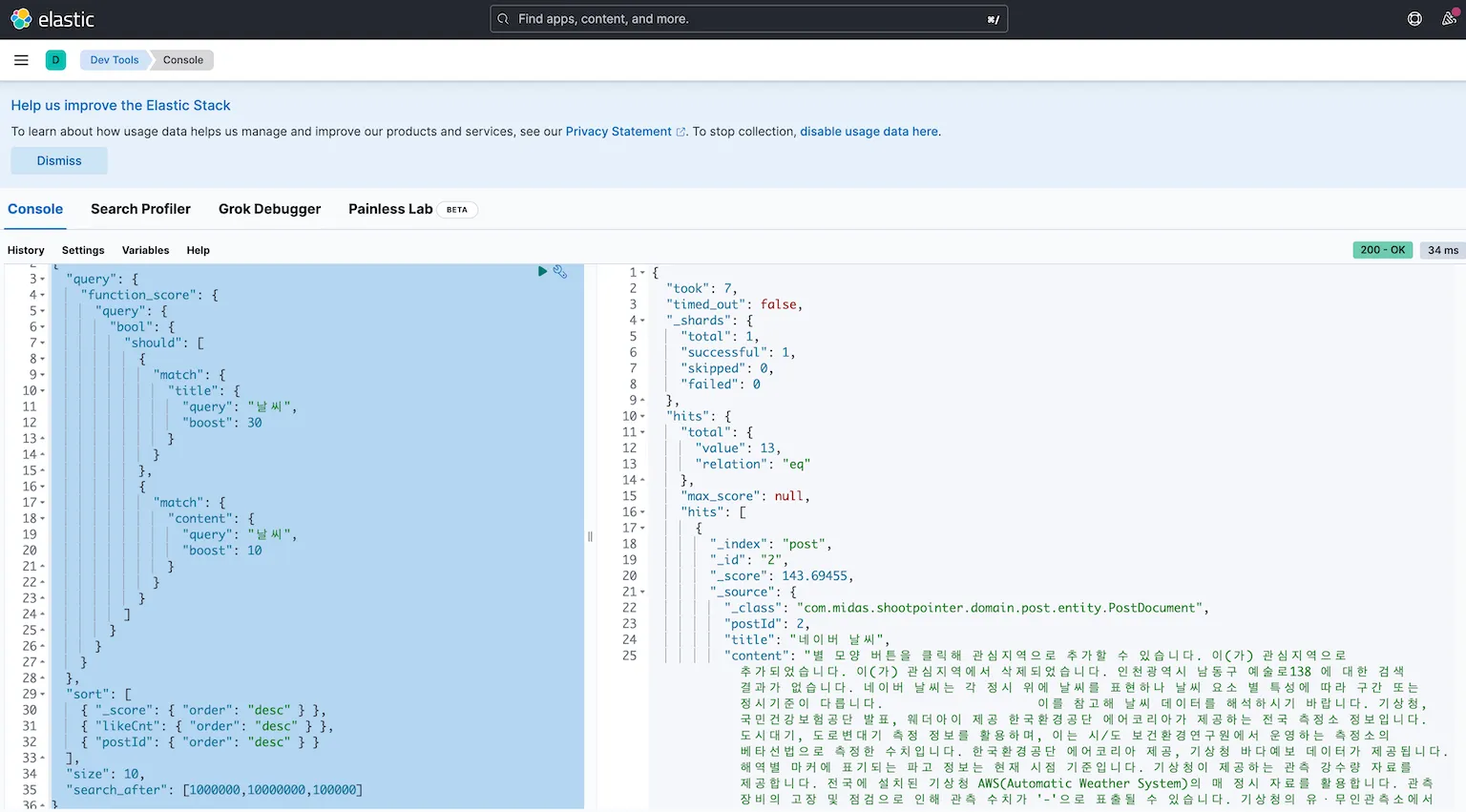
Task: Open the History panel
Action: [x=26, y=250]
